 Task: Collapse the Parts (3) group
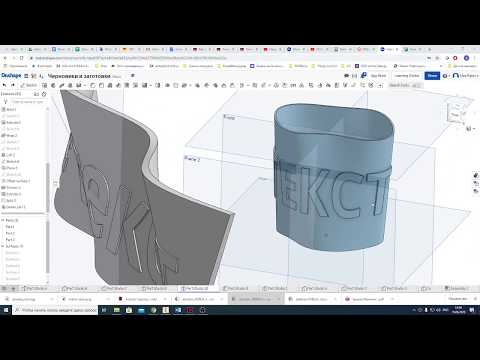[x=3, y=220]
